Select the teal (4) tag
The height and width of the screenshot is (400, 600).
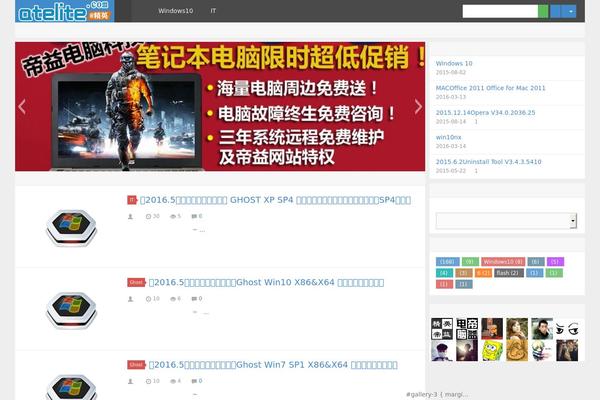click(444, 273)
